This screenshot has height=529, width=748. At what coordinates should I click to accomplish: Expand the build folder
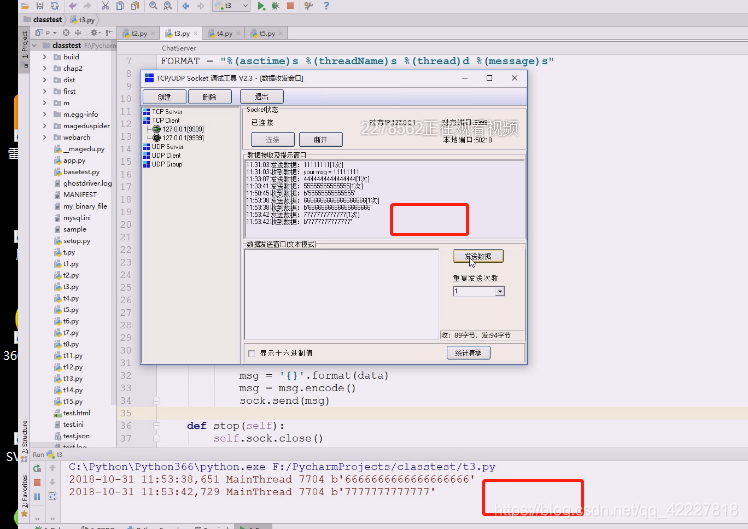[44, 57]
